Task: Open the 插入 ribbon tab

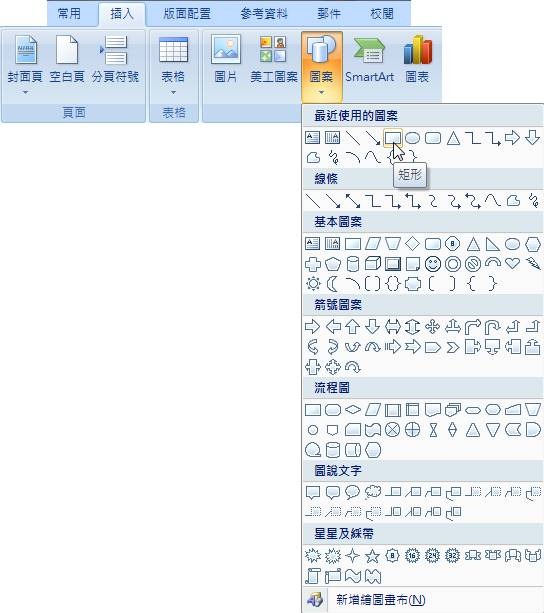Action: (122, 14)
